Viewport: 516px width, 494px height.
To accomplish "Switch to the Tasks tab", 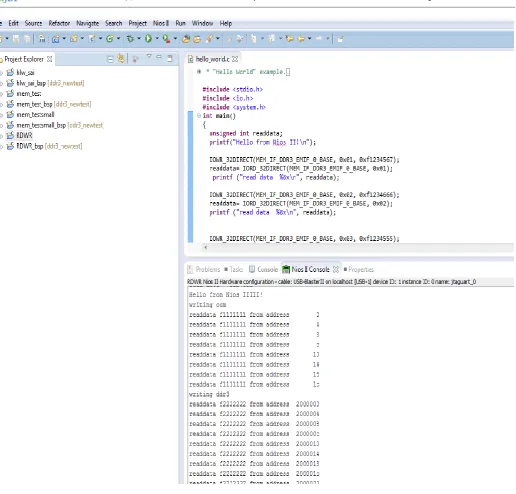I will 234,269.
